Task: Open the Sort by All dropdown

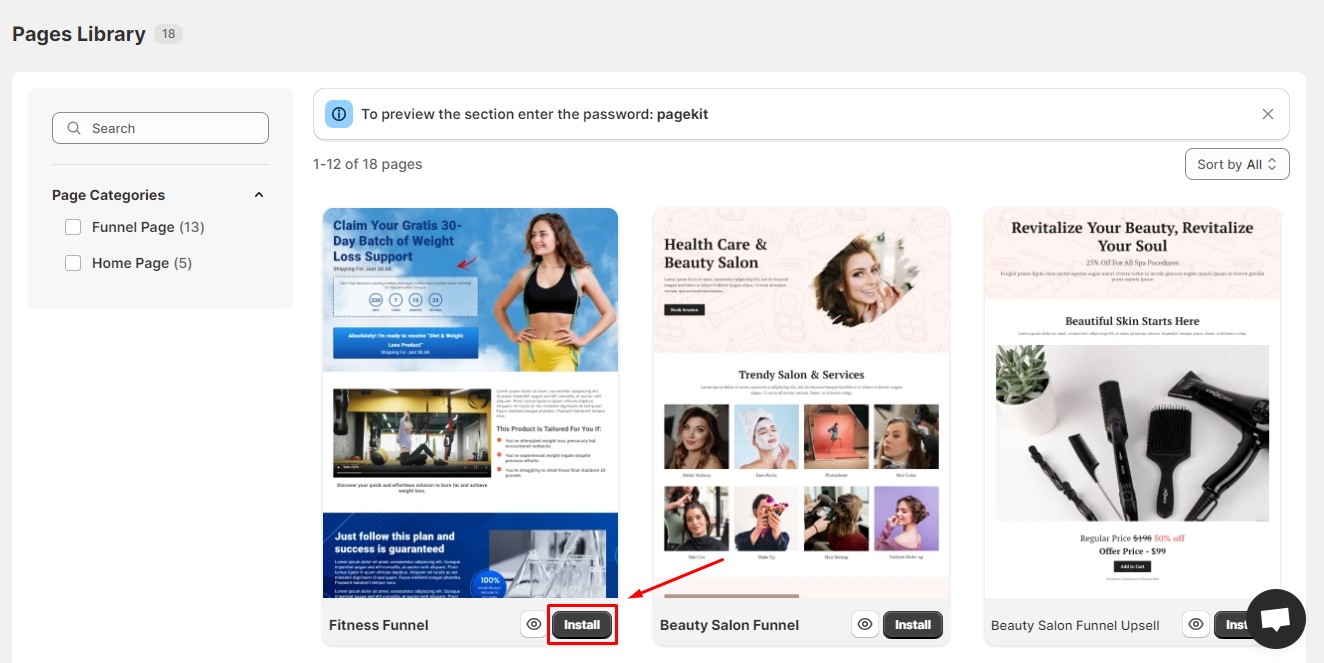Action: coord(1236,164)
